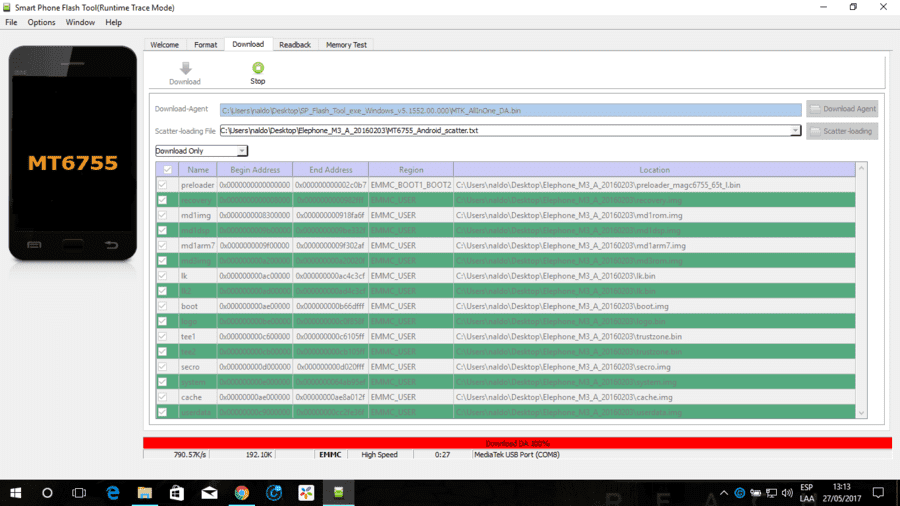
Task: Click the Download Agent folder button
Action: (842, 108)
